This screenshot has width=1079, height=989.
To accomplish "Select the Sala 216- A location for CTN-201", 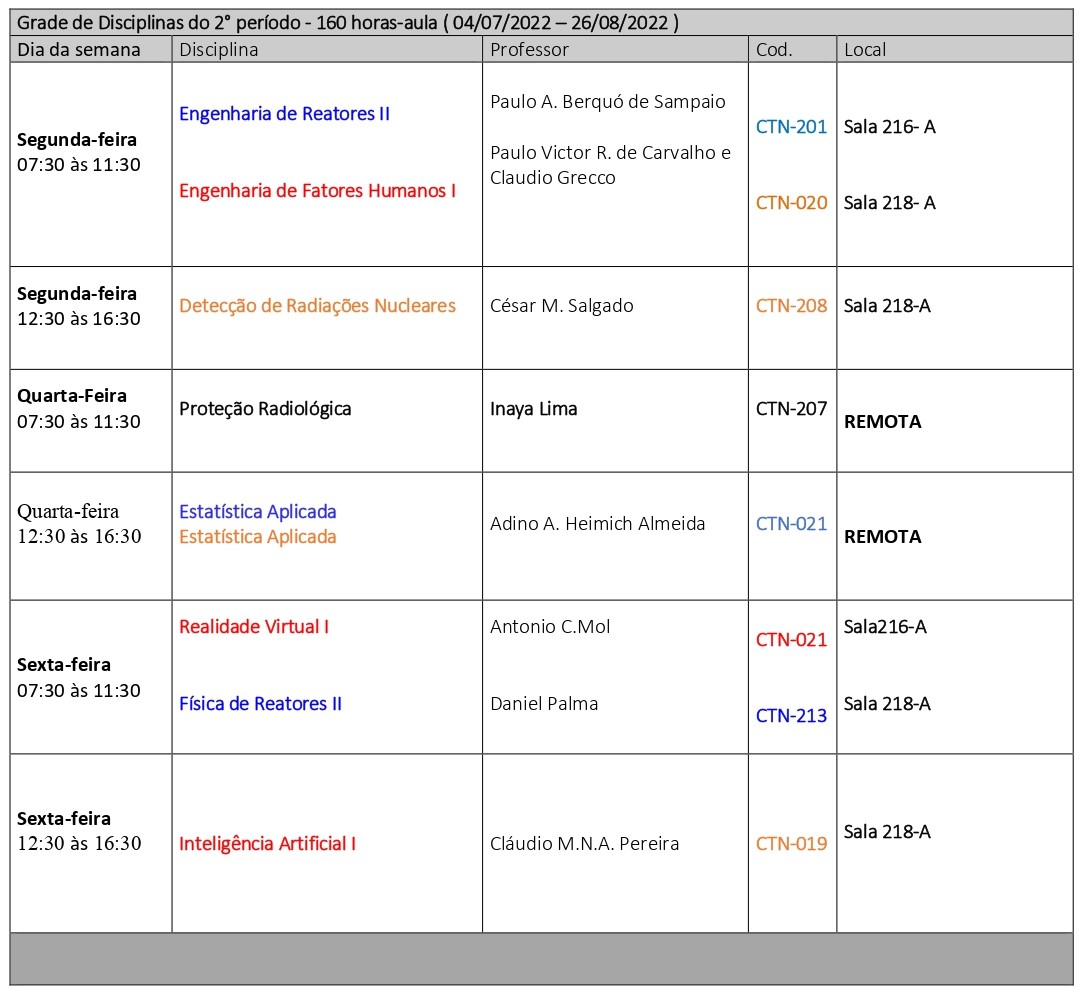I will (889, 127).
